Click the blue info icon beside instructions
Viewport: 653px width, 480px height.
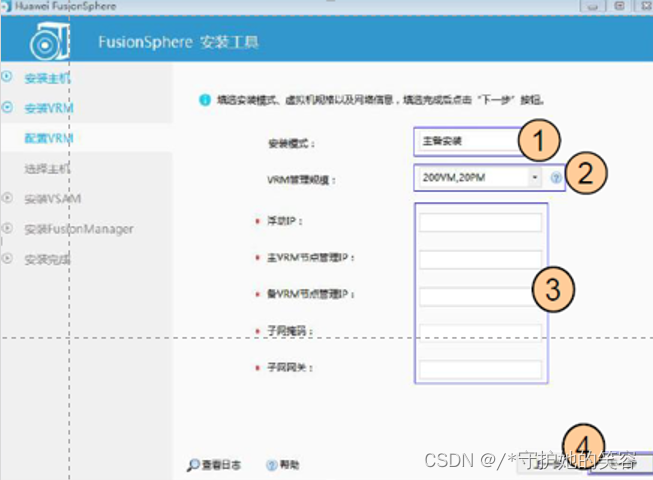(205, 100)
